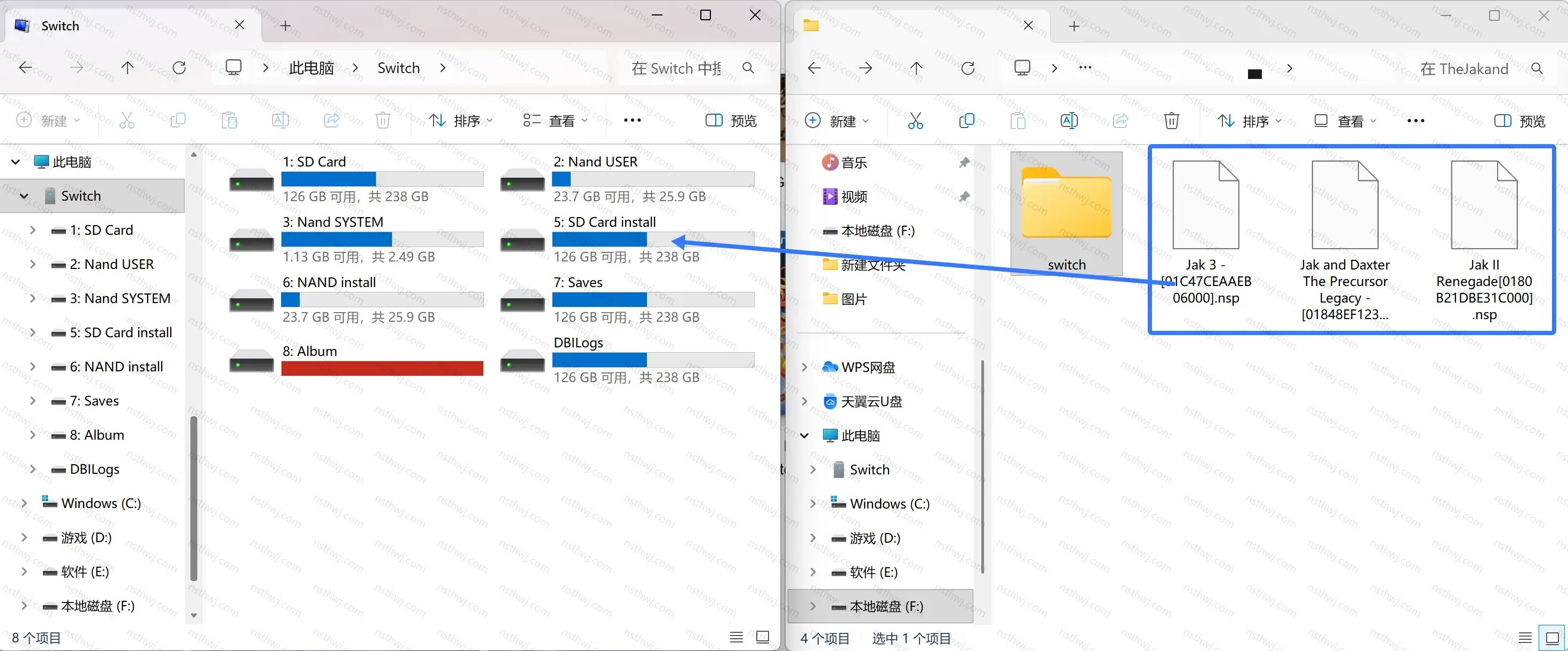Collapse the Switch node in left tree
Image resolution: width=1568 pixels, height=651 pixels.
(24, 196)
